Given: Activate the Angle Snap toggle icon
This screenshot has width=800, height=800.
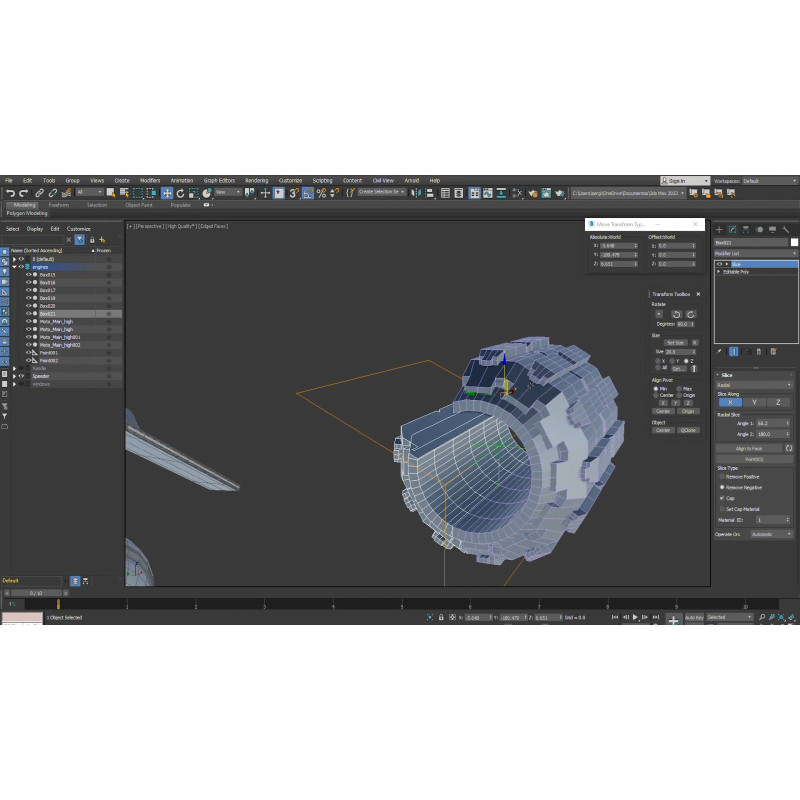Looking at the screenshot, I should tap(308, 192).
